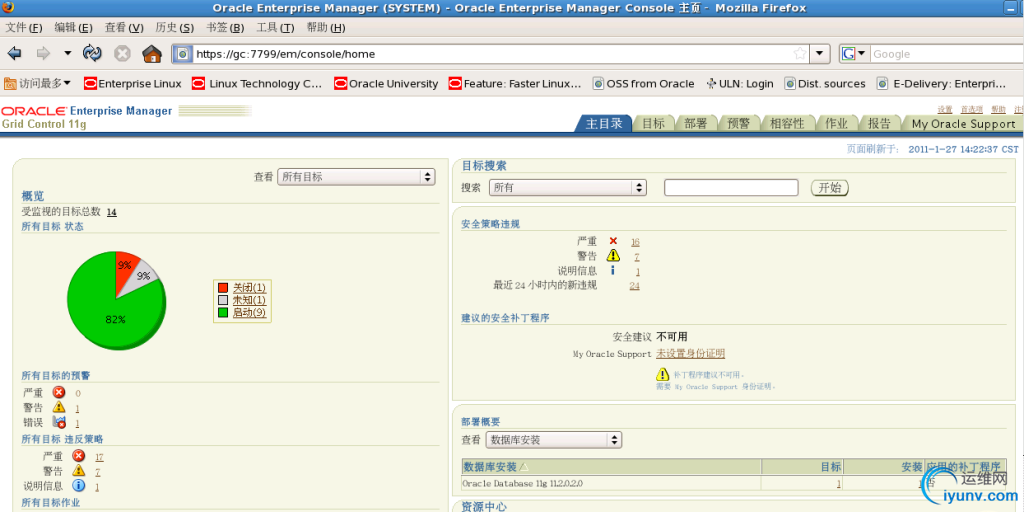Viewport: 1024px width, 512px height.
Task: Click the monitored targets total 14 link
Action: [112, 212]
